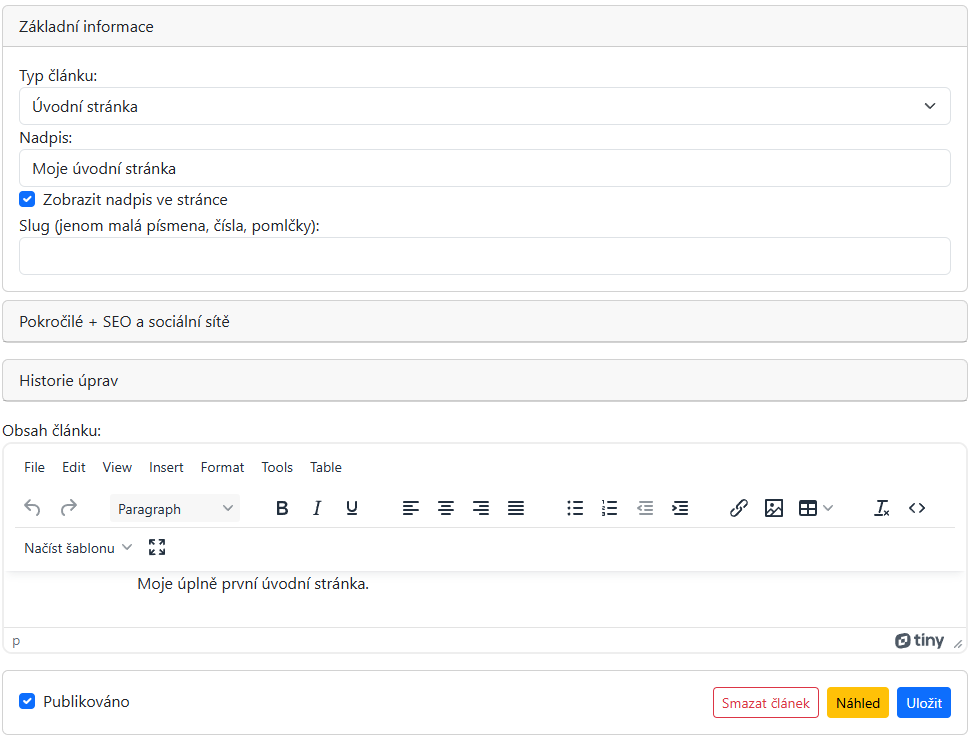Open the Format menu

pyautogui.click(x=222, y=467)
